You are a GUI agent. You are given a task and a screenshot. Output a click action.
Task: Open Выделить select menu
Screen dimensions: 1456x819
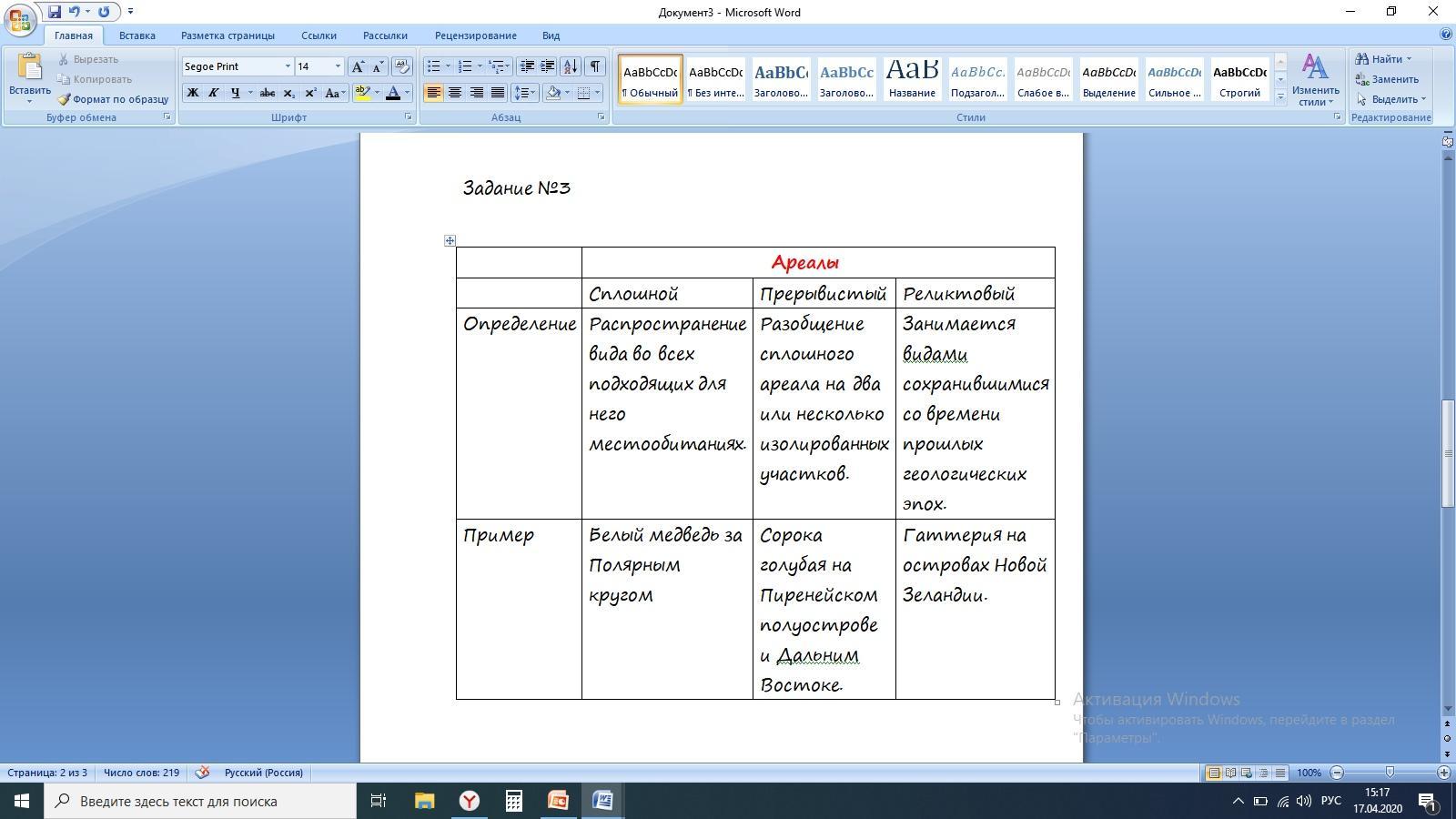(x=1390, y=99)
